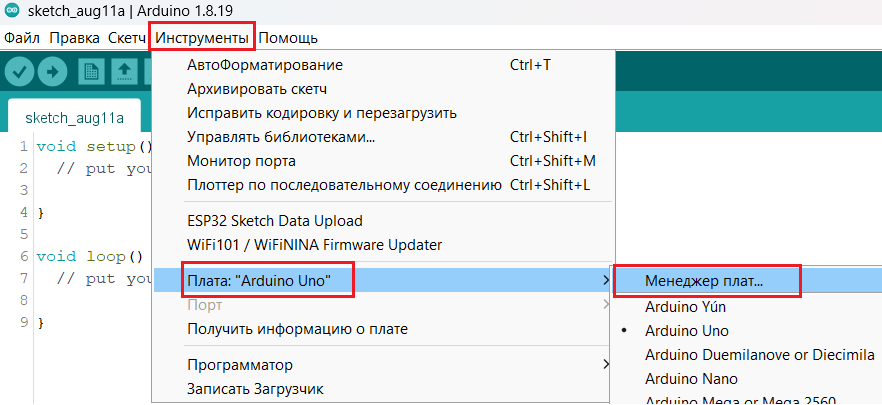Select Arduino Duemilanove or Diecimila board
Image resolution: width=882 pixels, height=405 pixels.
click(748, 355)
